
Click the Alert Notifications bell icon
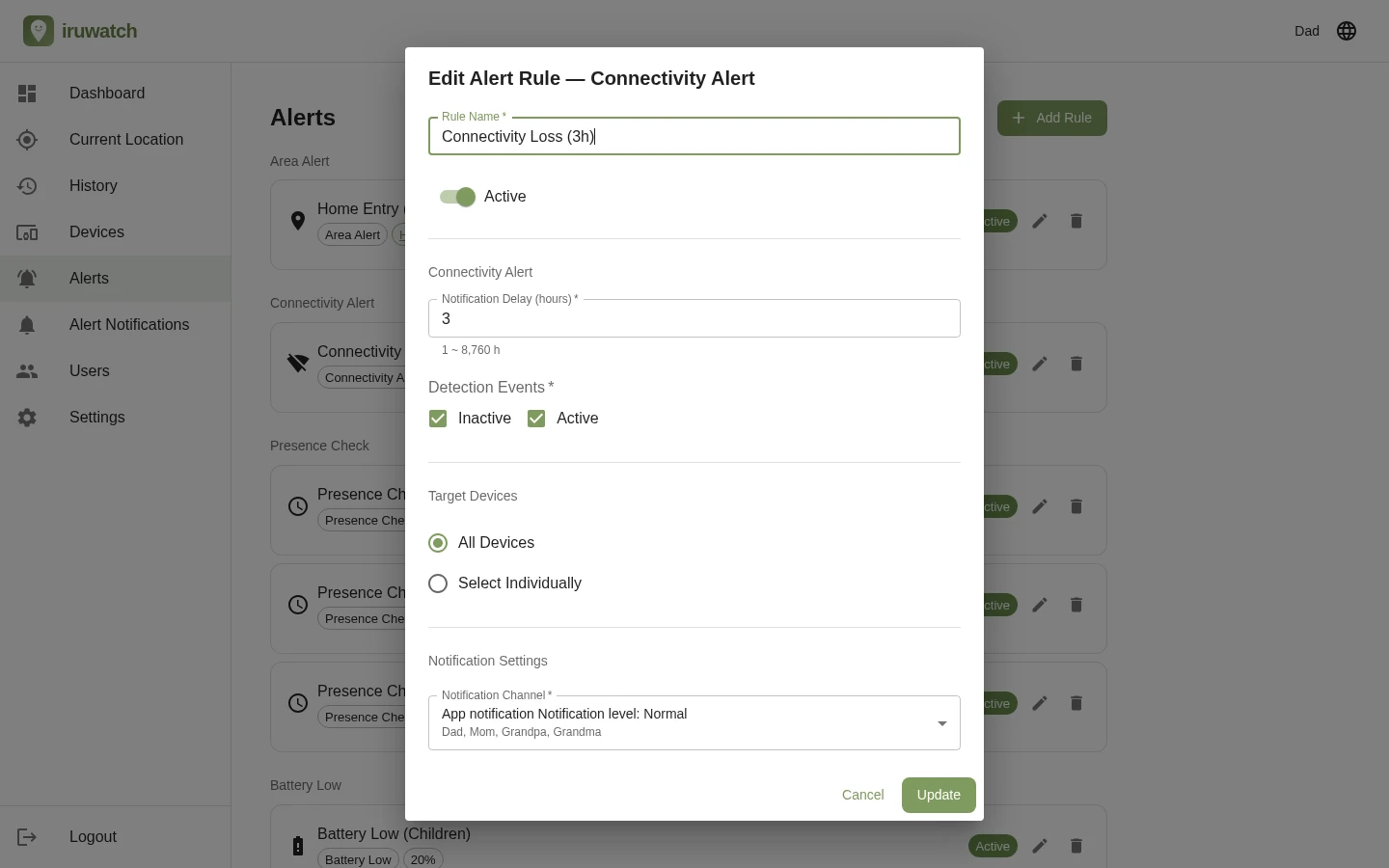[x=27, y=325]
